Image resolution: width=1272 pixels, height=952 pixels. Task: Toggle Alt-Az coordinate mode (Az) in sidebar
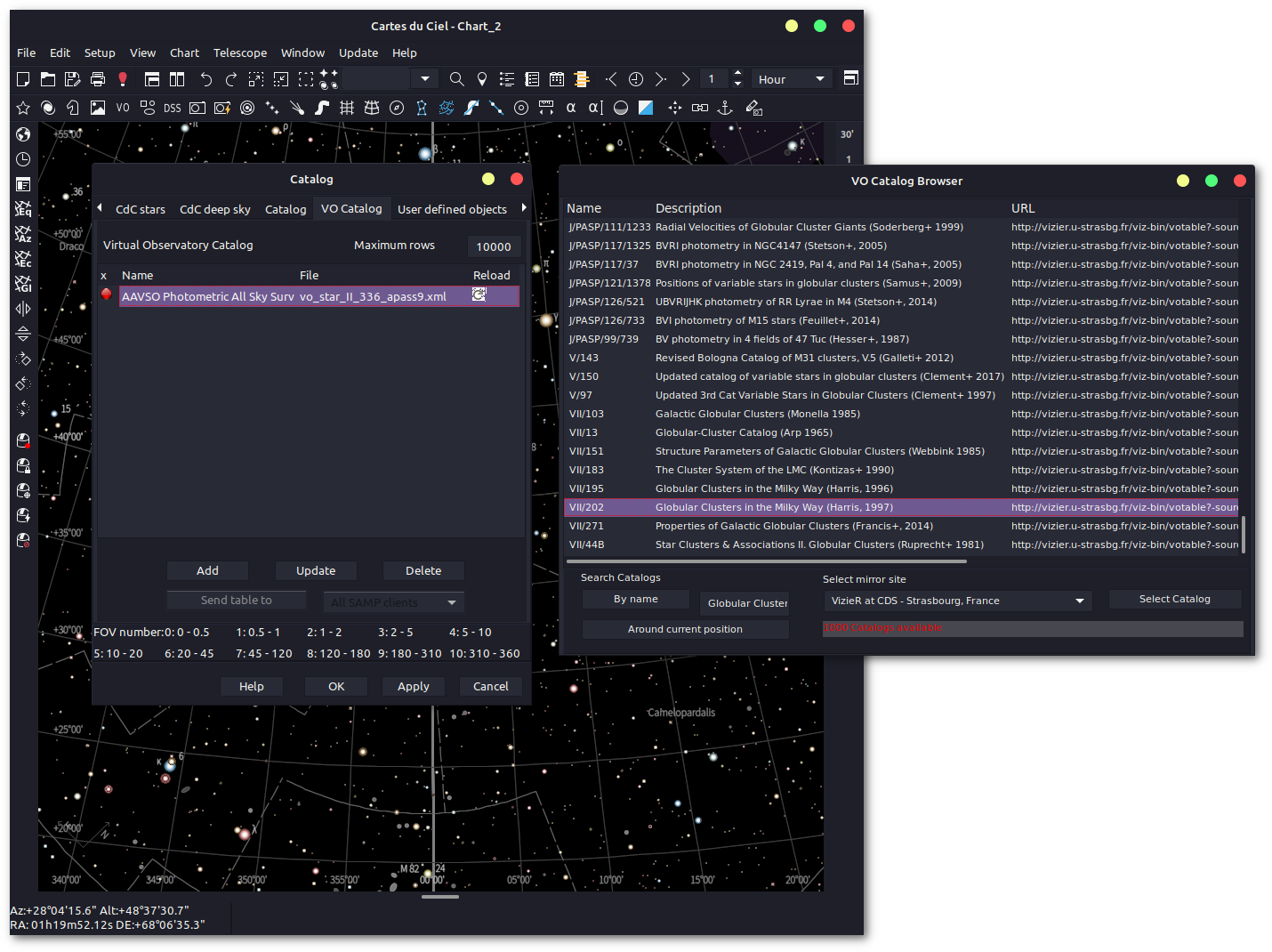click(23, 234)
